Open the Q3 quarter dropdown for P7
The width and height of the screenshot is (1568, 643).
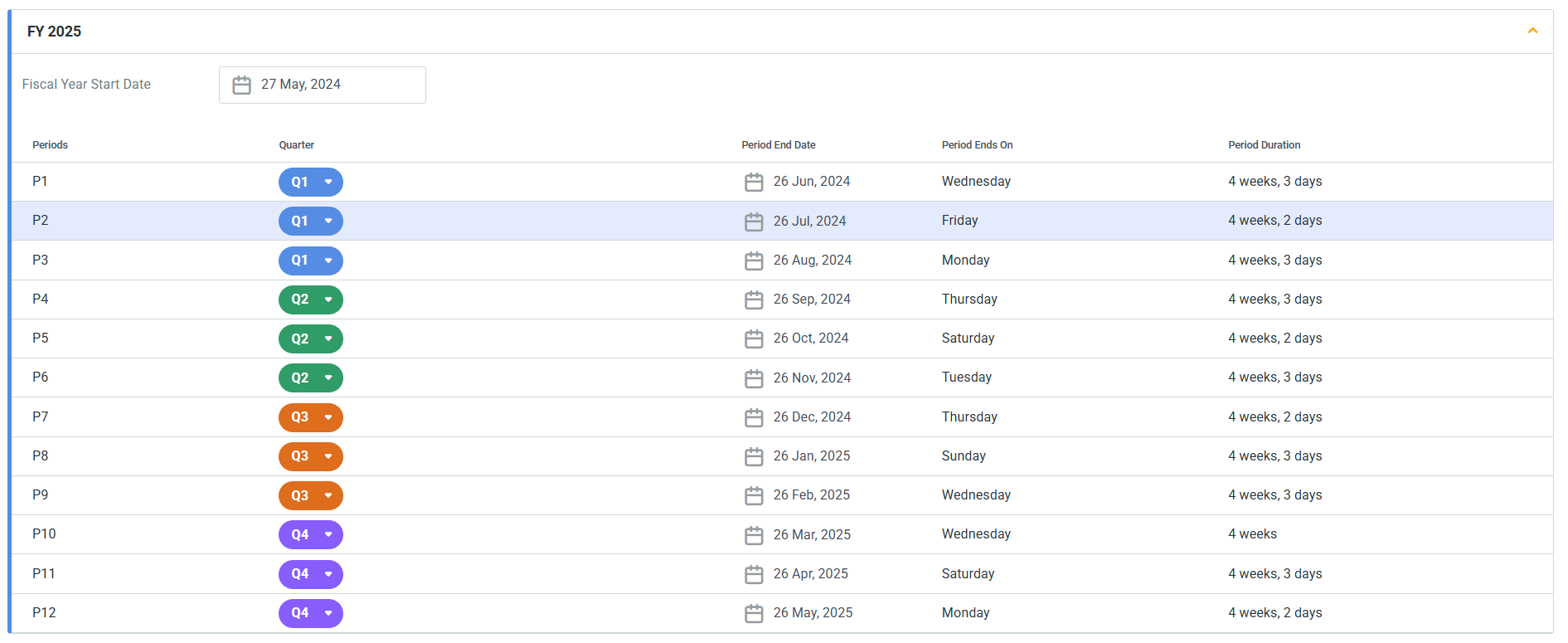click(310, 417)
